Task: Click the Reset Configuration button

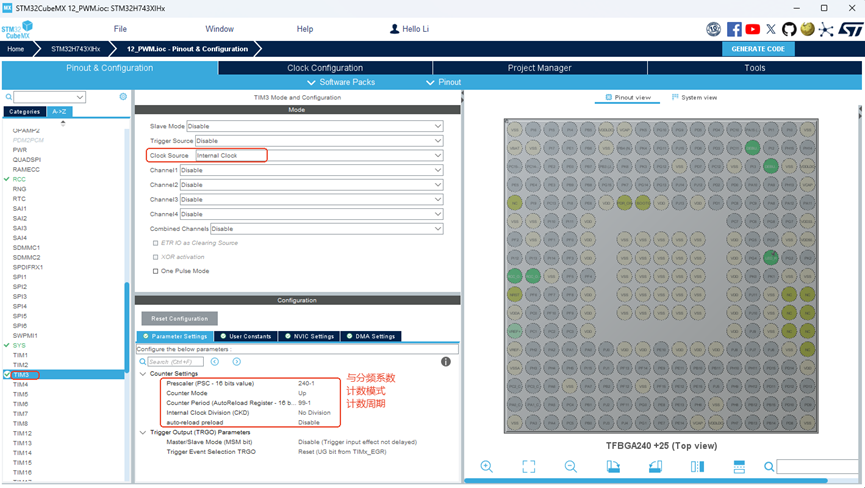Action: [x=180, y=319]
